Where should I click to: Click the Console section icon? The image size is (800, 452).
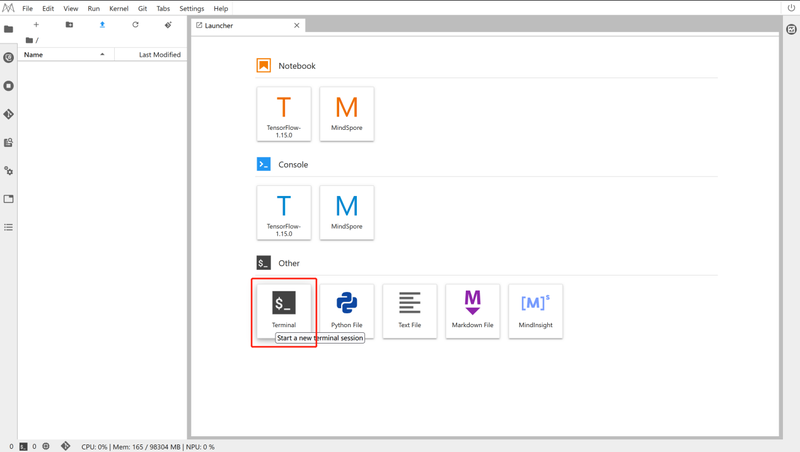click(264, 164)
